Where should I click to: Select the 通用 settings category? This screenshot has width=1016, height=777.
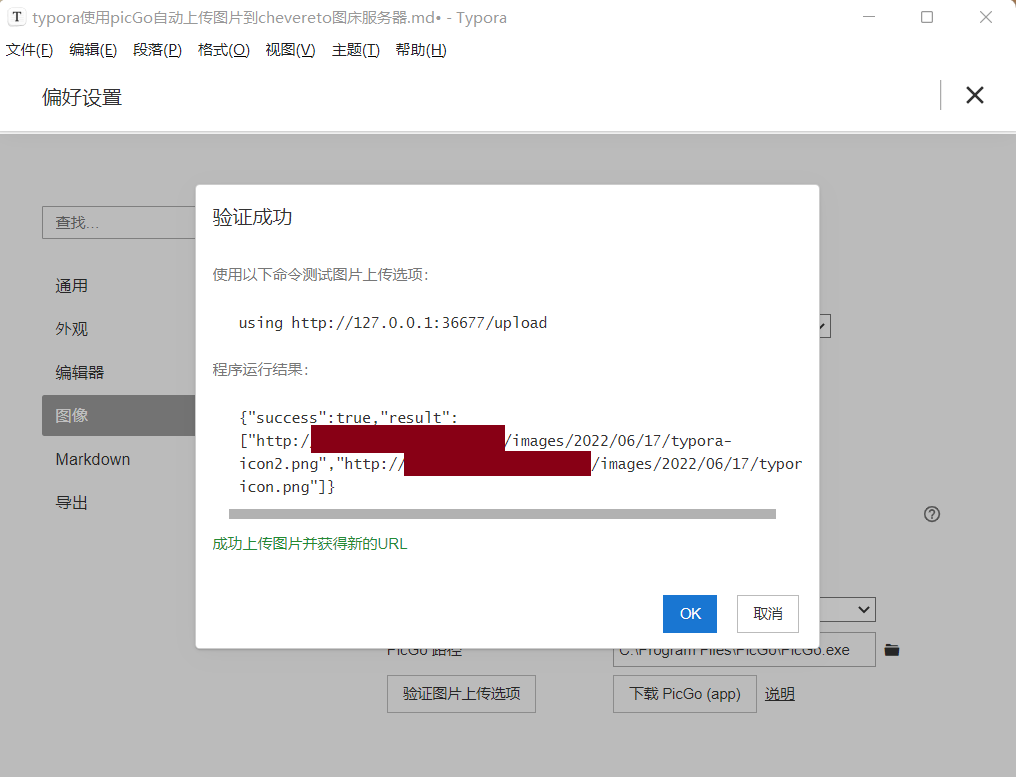72,286
